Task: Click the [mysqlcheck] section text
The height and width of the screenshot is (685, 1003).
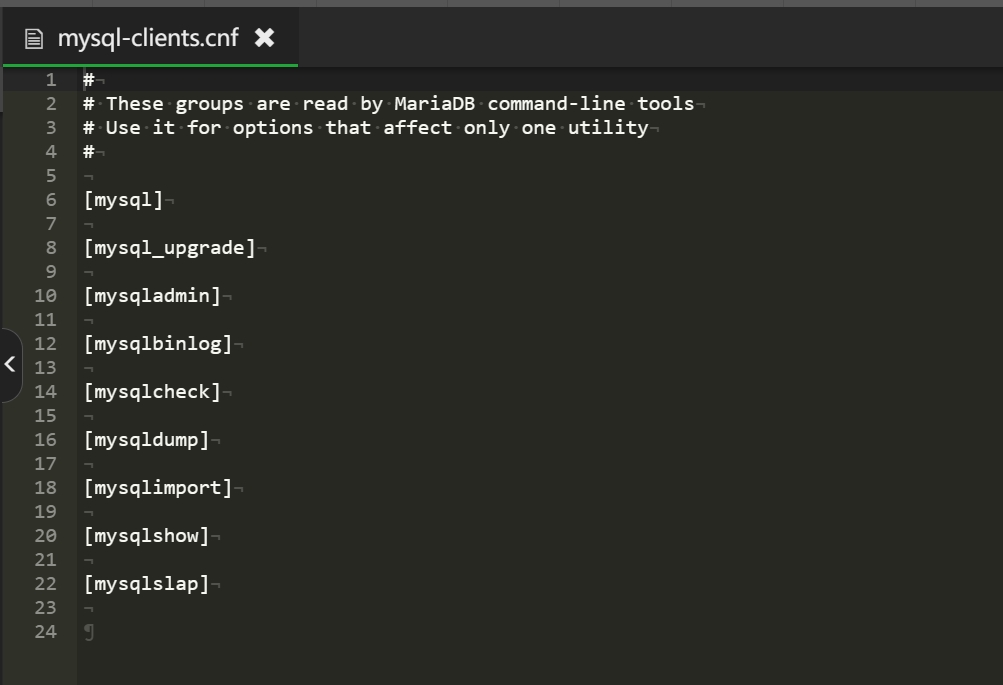Action: (x=152, y=391)
